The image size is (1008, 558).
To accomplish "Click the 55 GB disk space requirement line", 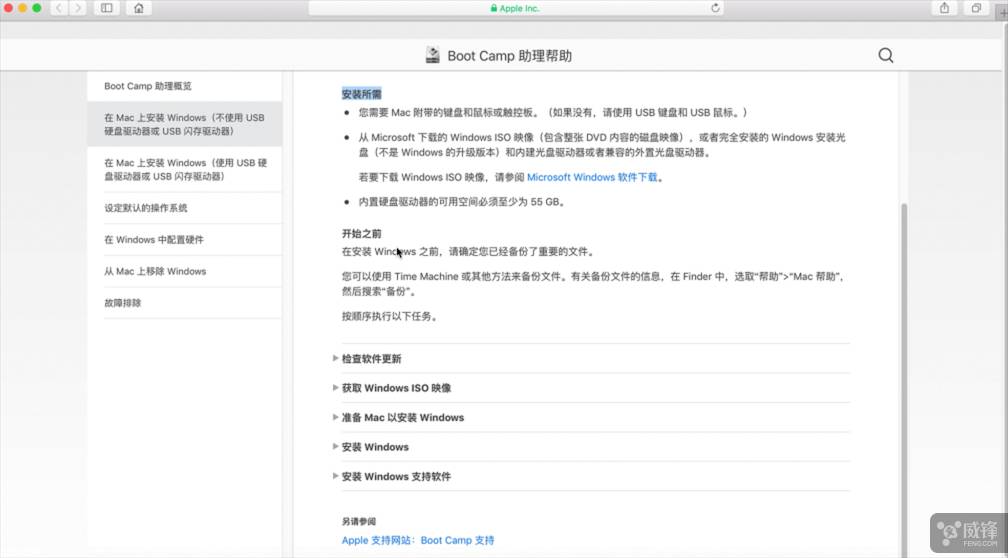I will [462, 202].
